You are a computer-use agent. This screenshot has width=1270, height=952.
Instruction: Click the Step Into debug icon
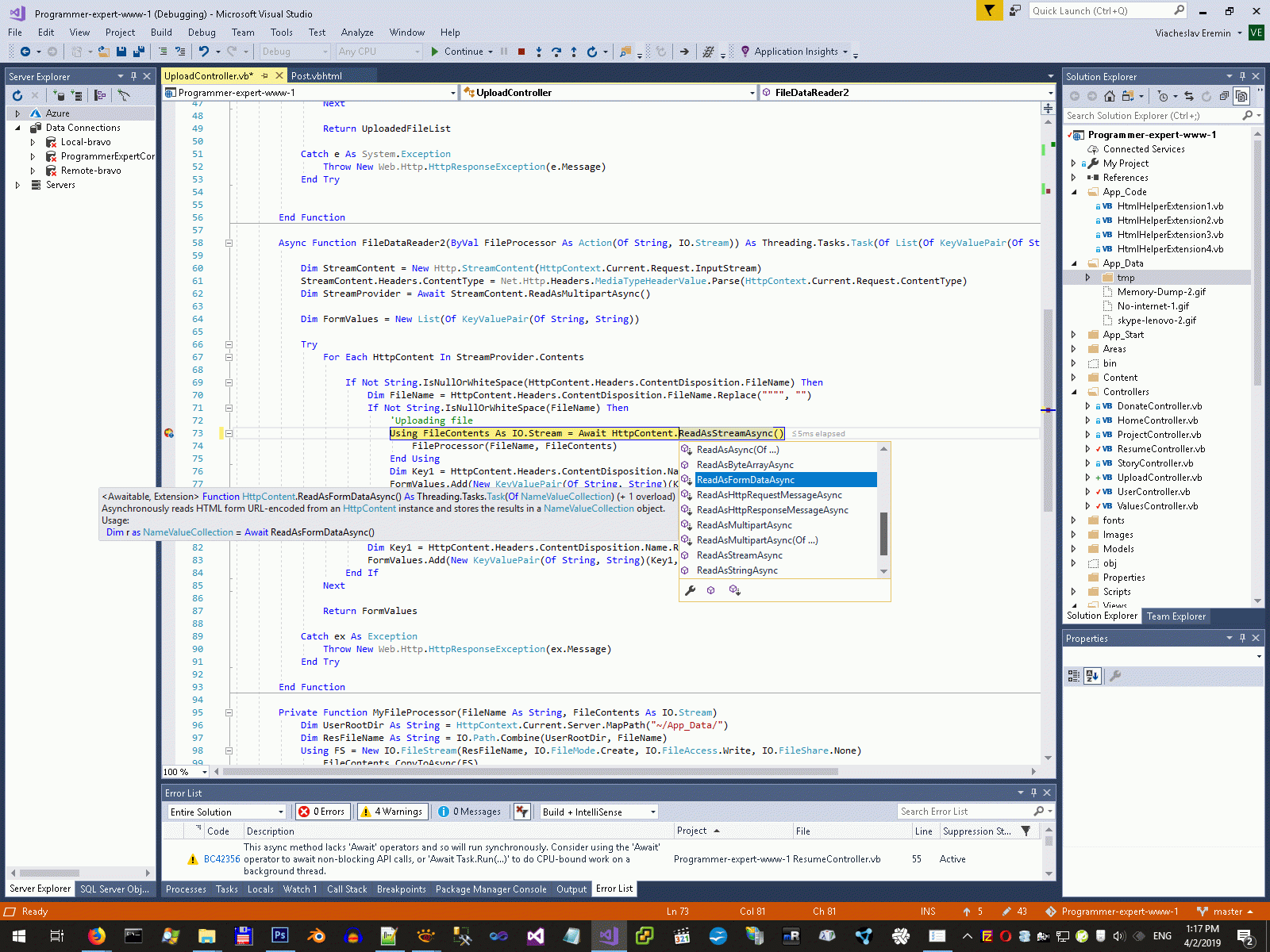click(x=539, y=52)
